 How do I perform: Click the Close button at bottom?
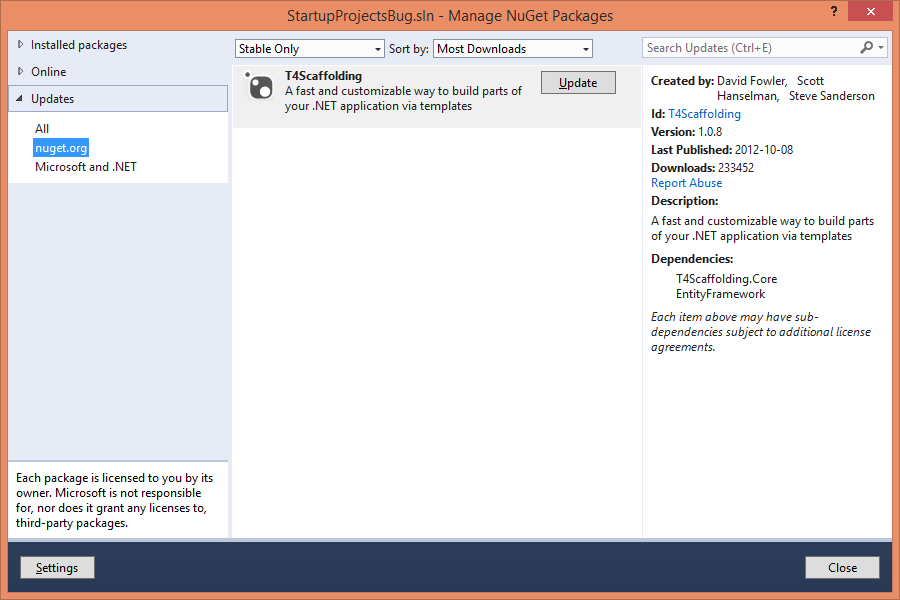[842, 567]
